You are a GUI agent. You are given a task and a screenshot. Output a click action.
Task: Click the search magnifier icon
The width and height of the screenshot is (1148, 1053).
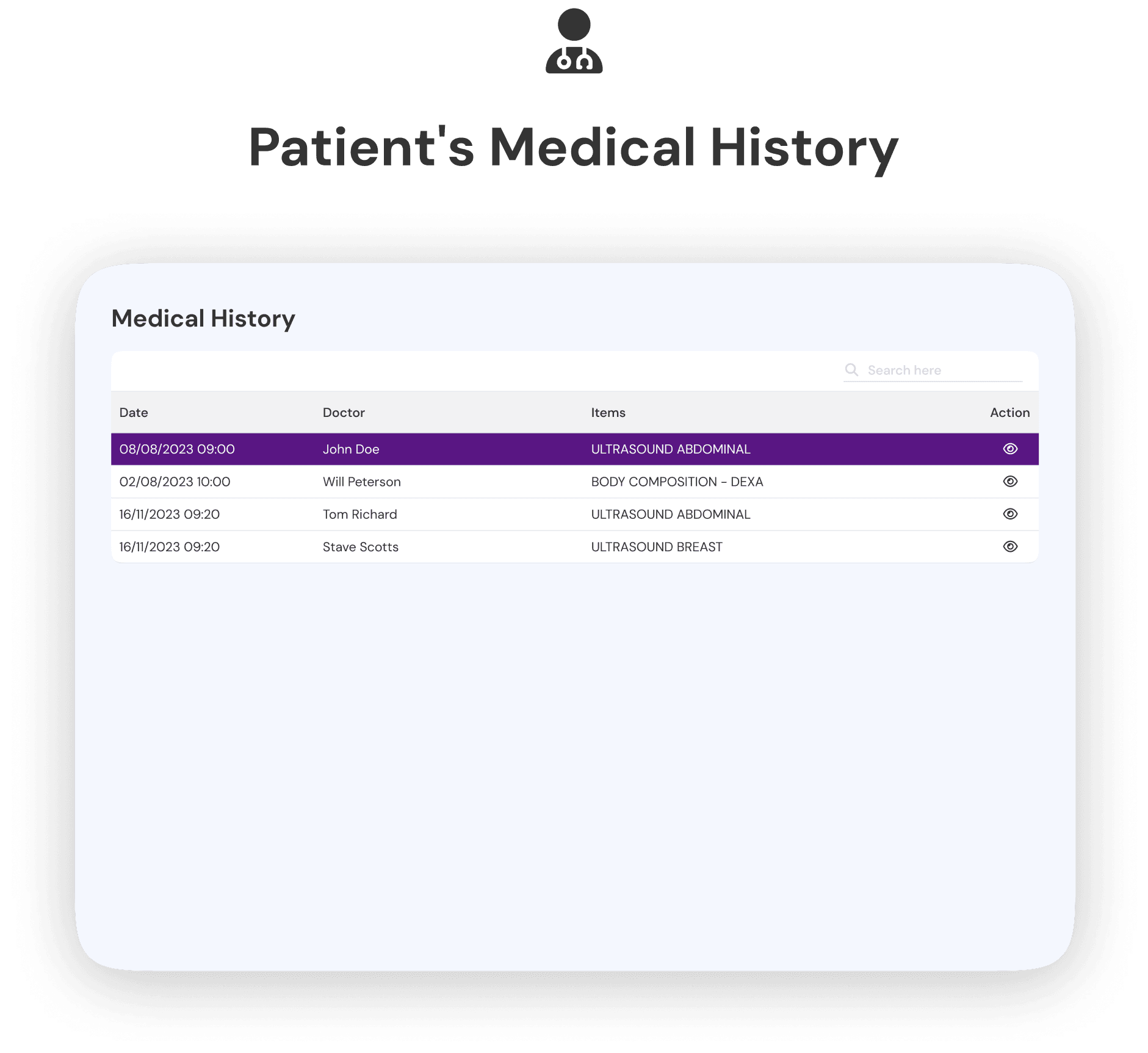(x=851, y=370)
